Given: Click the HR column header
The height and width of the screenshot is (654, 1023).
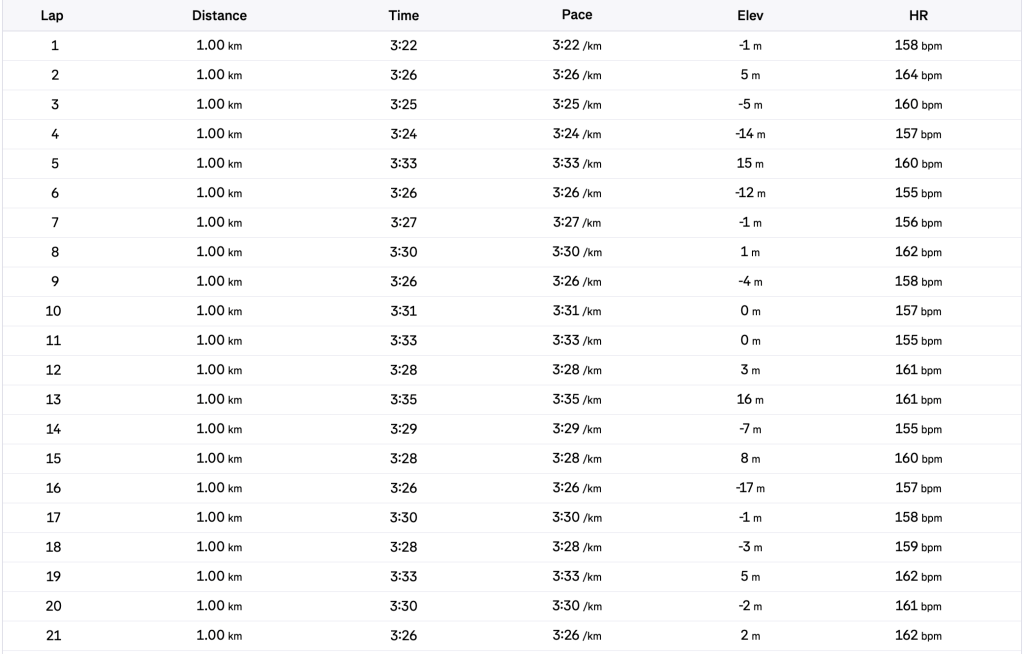Looking at the screenshot, I should click(918, 16).
